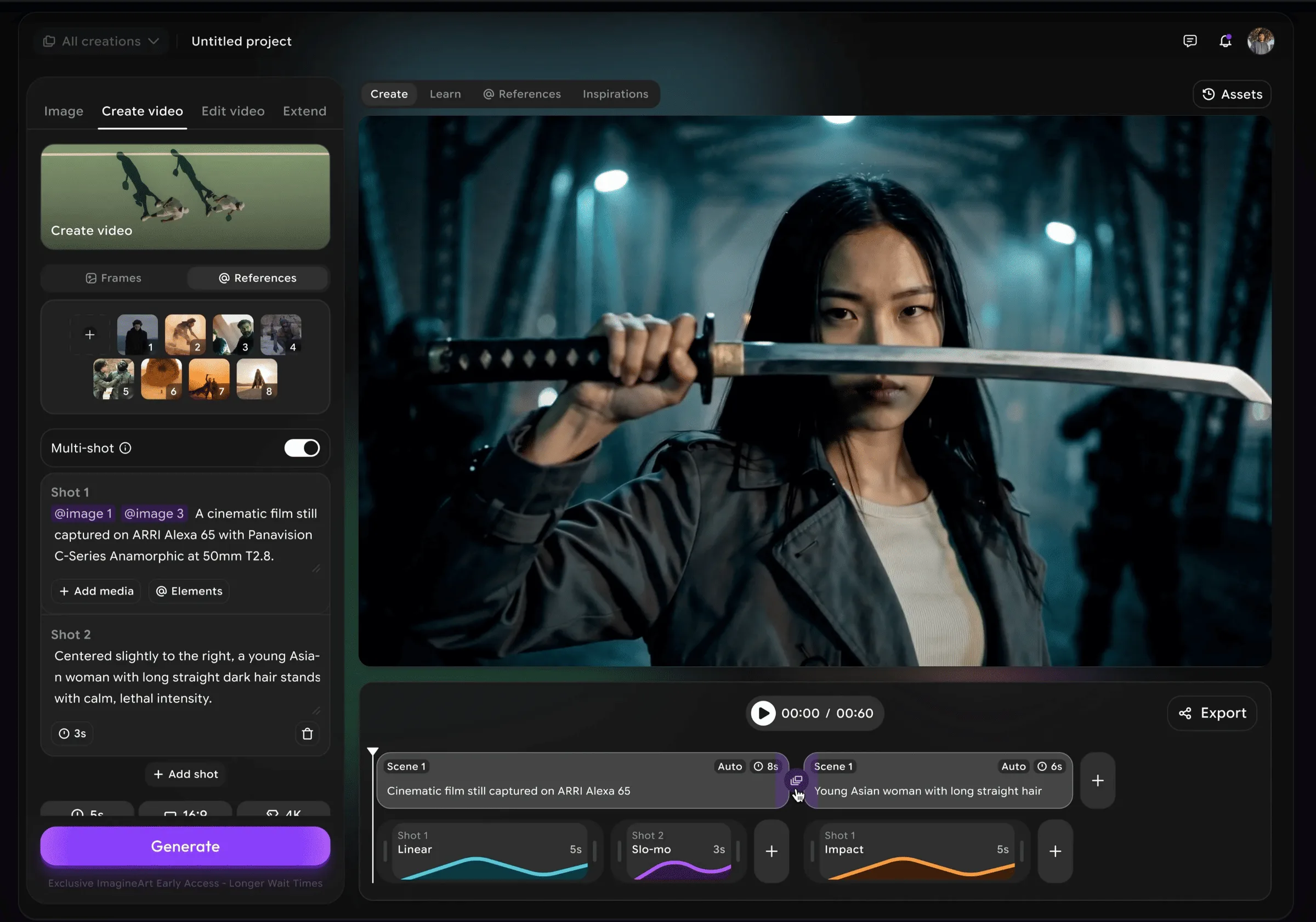Click the transition icon between scenes

coord(796,780)
